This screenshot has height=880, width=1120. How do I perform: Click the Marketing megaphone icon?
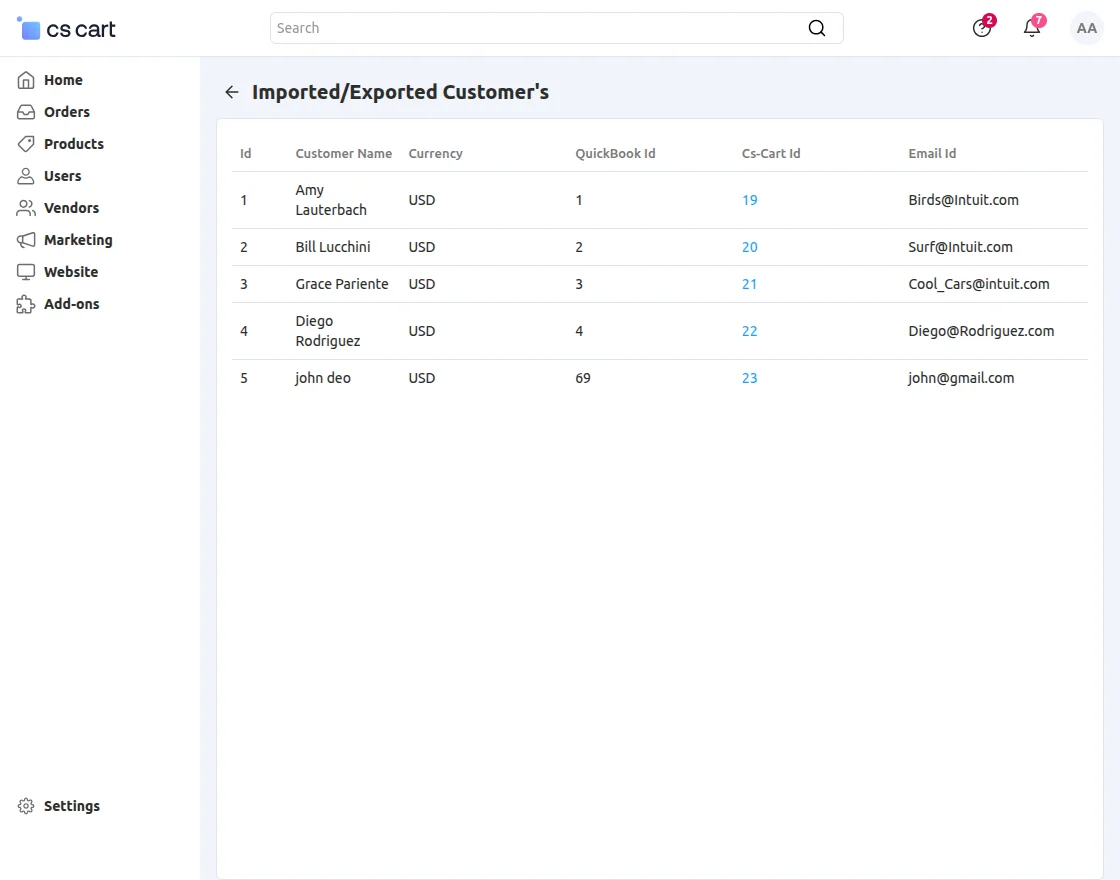[26, 240]
